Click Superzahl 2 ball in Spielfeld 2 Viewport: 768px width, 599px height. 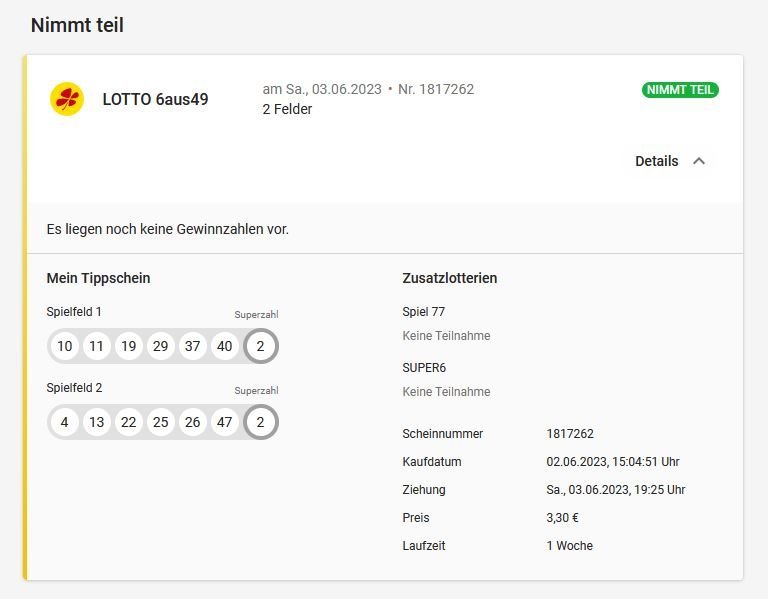[x=261, y=422]
